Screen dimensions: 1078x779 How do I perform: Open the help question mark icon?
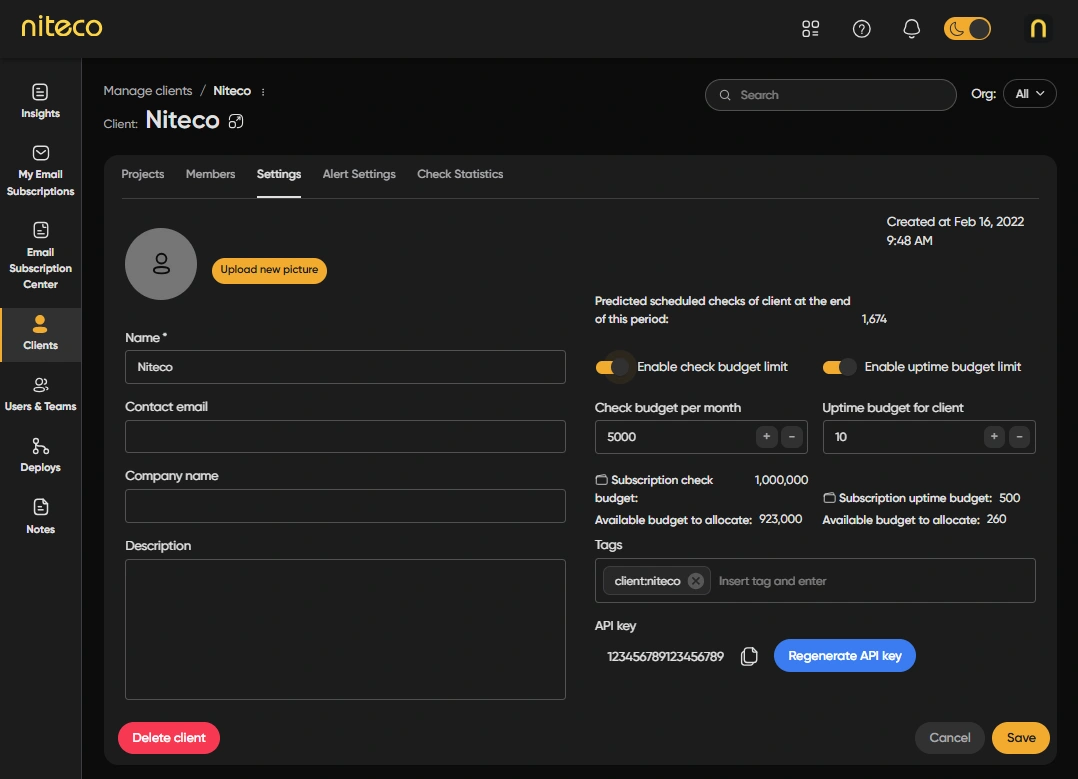point(861,29)
